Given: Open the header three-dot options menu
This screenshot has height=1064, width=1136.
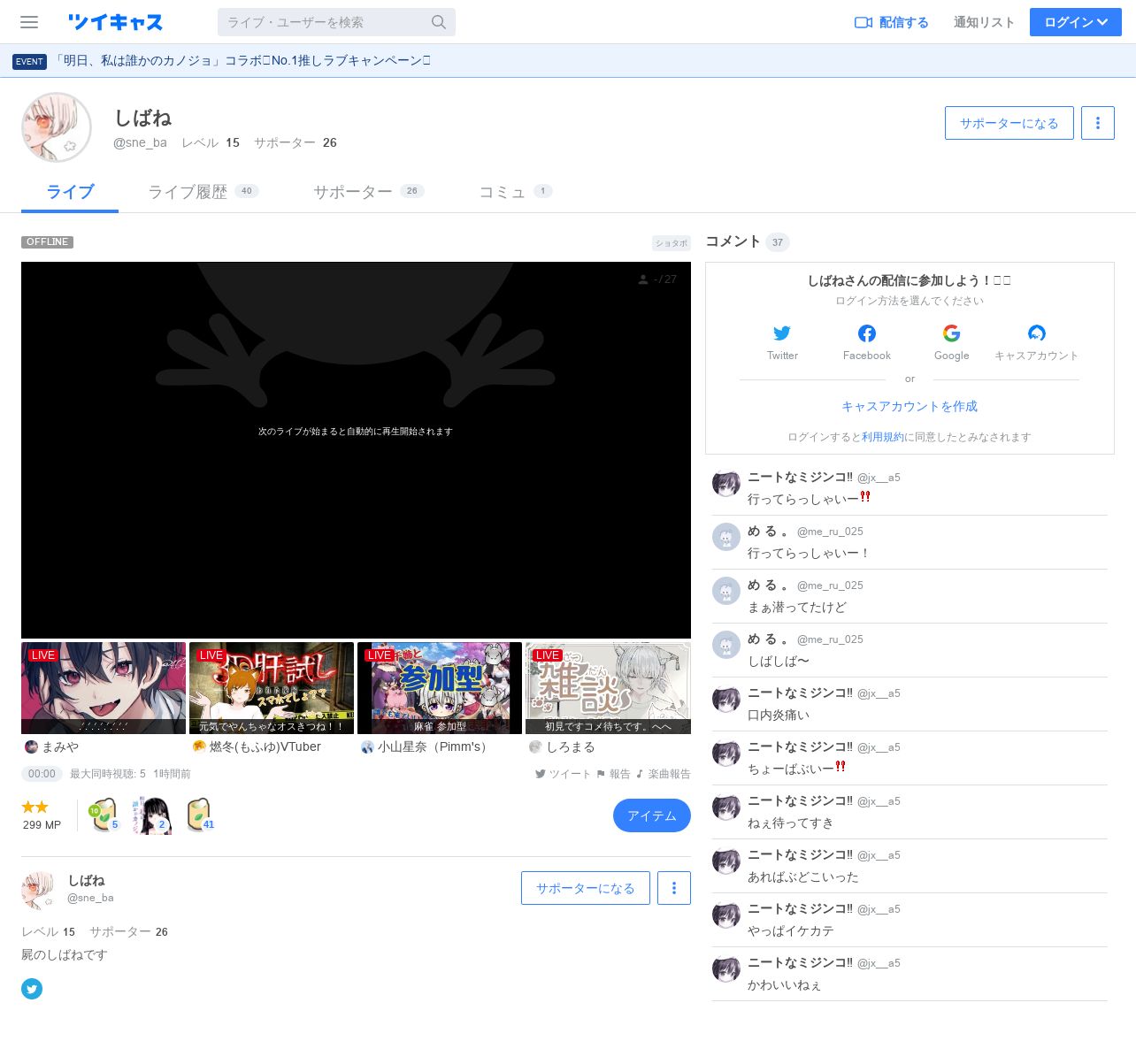Looking at the screenshot, I should 1098,123.
